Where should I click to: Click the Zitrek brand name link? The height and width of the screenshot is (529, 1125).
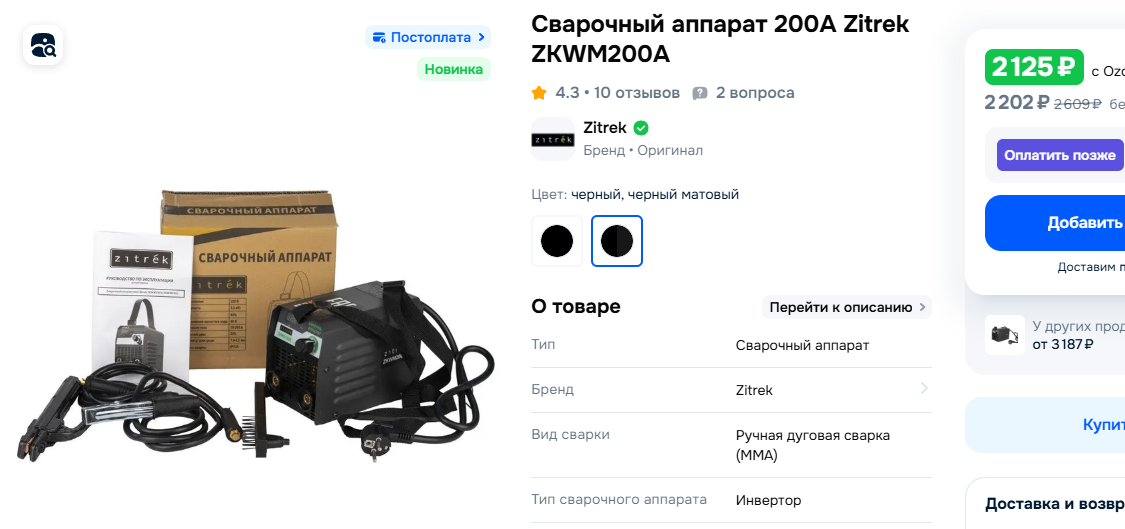[x=605, y=128]
